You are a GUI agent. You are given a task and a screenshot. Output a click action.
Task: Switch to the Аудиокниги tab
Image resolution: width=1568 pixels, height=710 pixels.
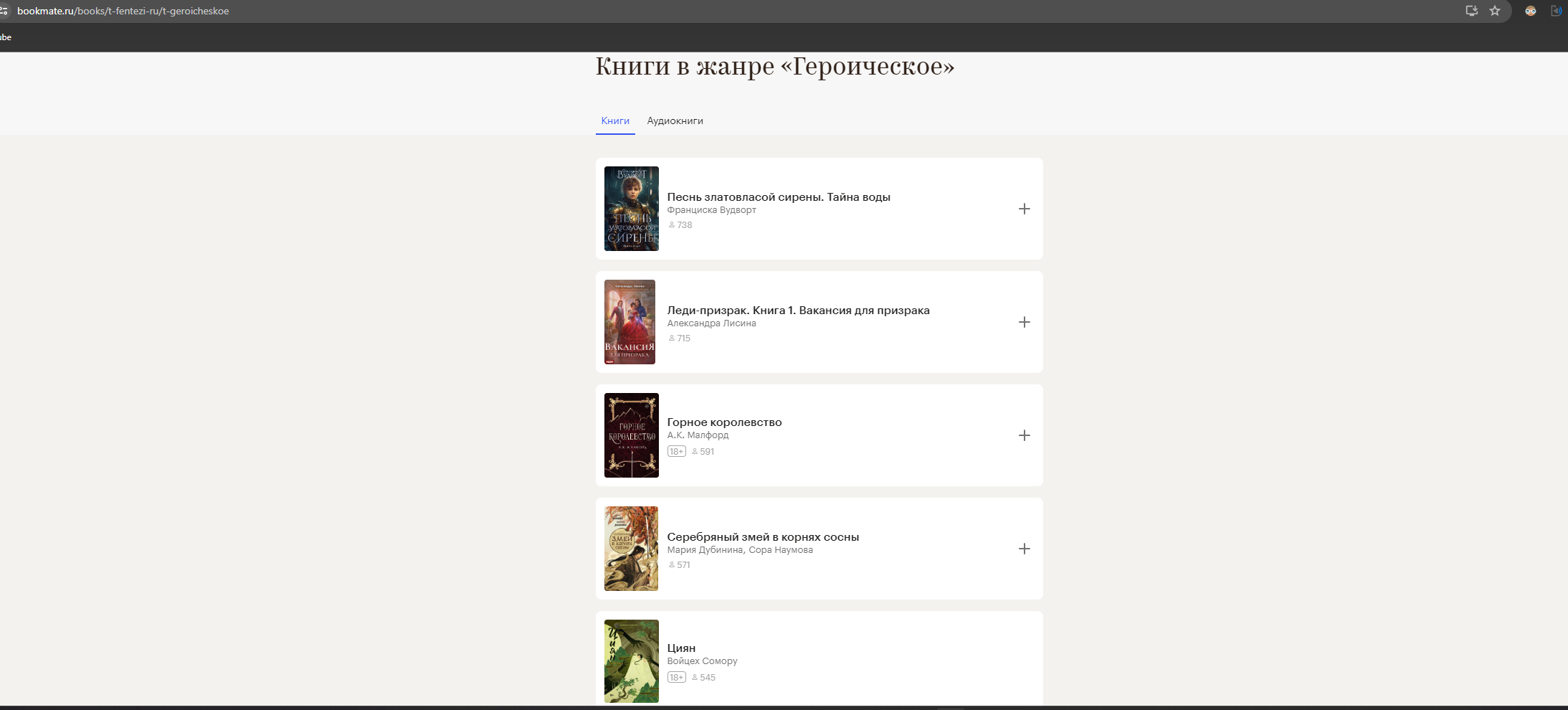(x=675, y=120)
